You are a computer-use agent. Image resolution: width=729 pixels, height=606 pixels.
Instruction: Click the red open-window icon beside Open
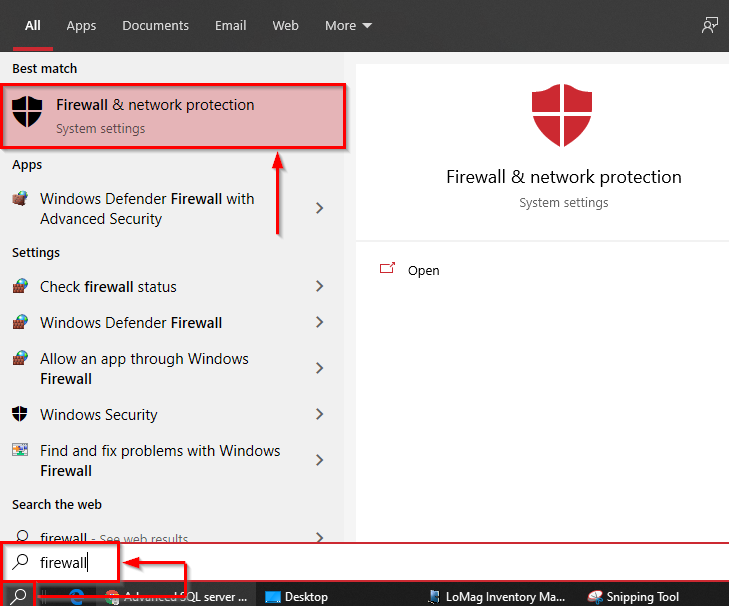(x=387, y=268)
